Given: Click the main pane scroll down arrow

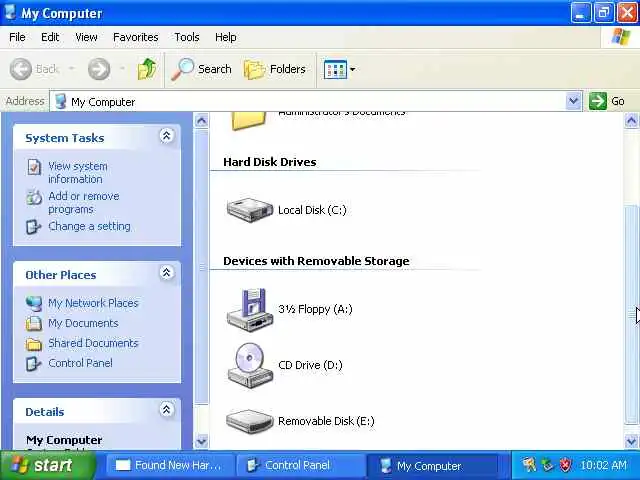Looking at the screenshot, I should tap(631, 441).
